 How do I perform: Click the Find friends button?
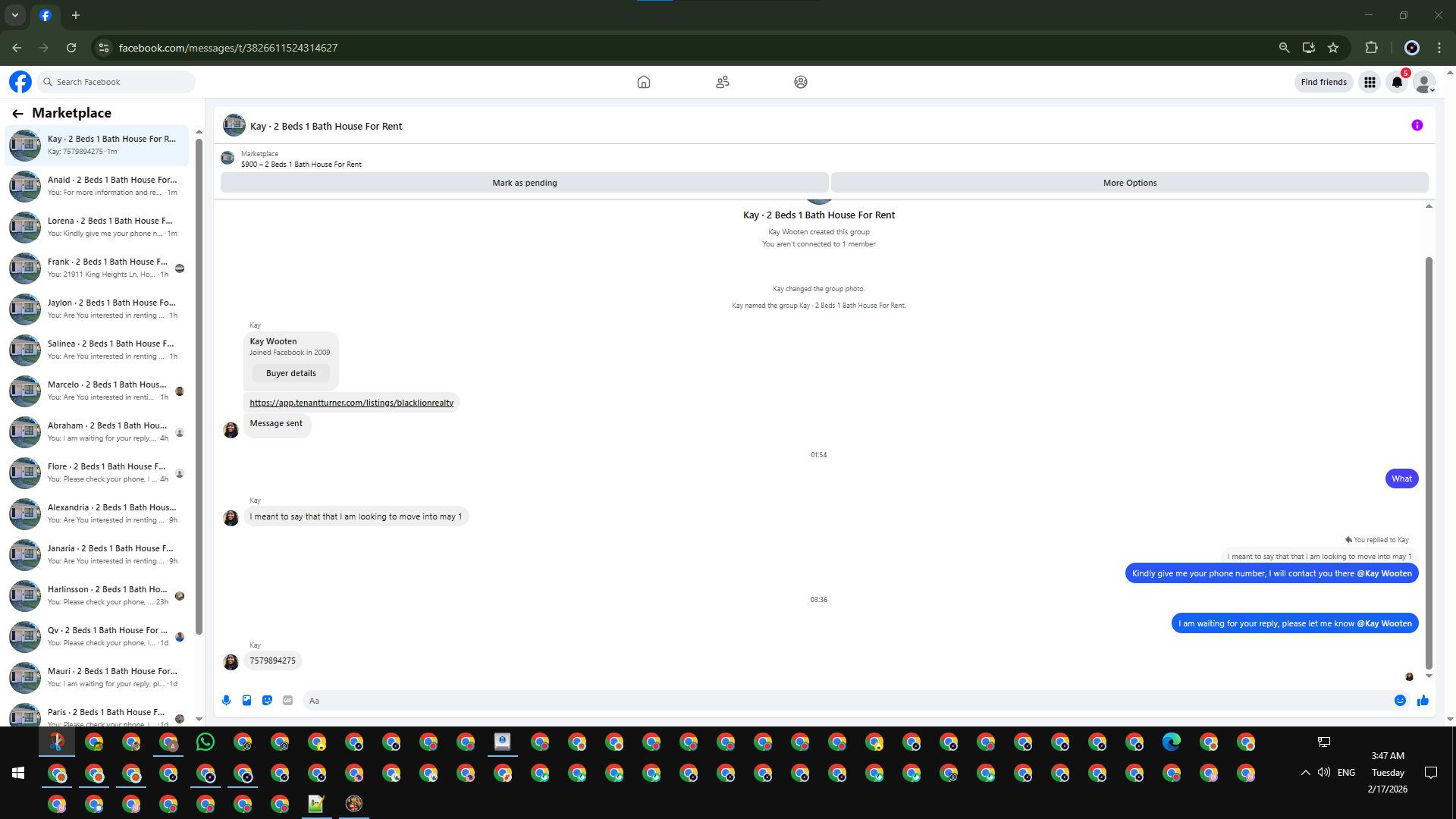(1324, 82)
